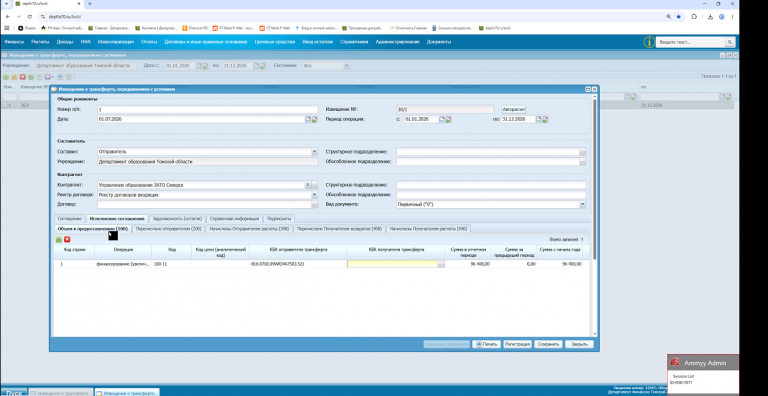768x396 pixels.
Task: Click the Операция cell 'финансирование'
Action: click(x=122, y=264)
